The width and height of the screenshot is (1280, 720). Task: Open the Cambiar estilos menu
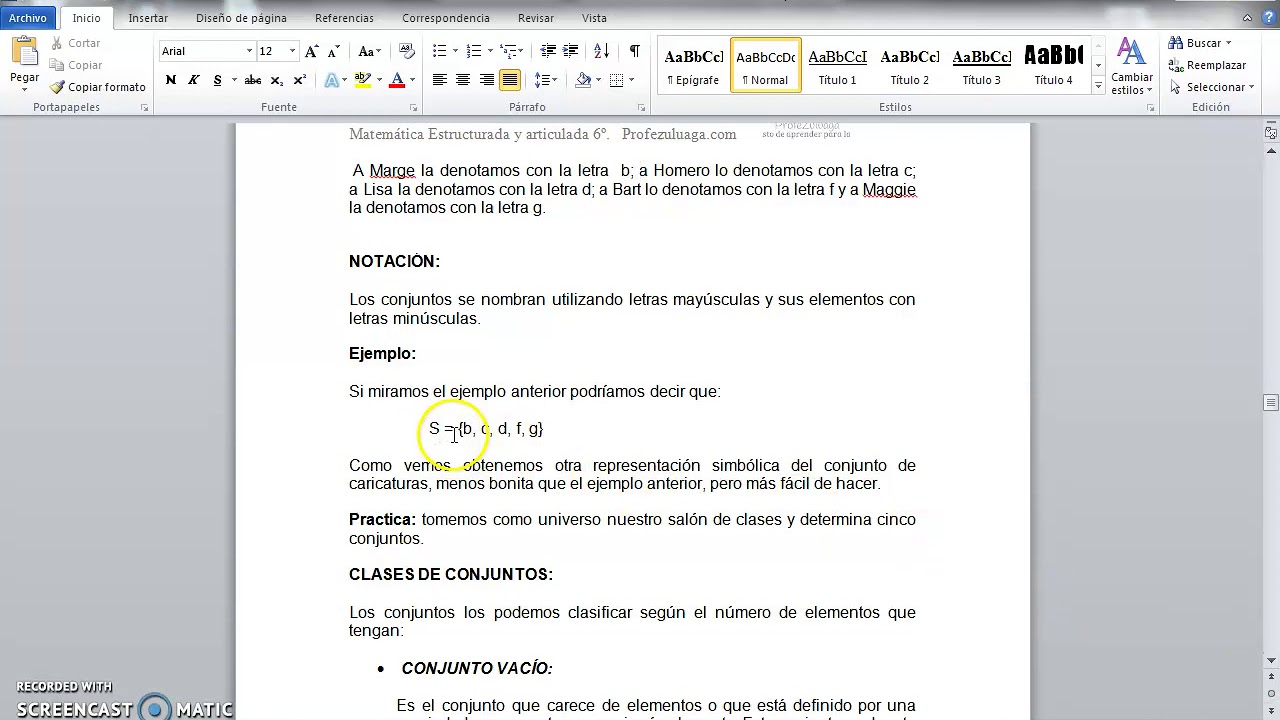[1131, 66]
